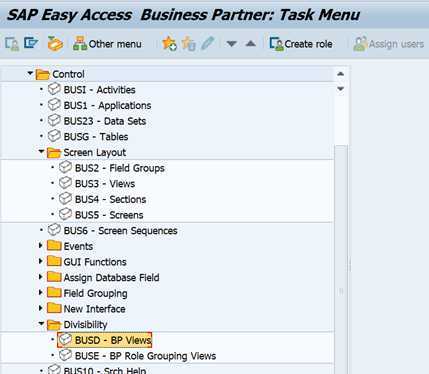
Task: Click the Move Favorites Up arrow
Action: (x=251, y=43)
